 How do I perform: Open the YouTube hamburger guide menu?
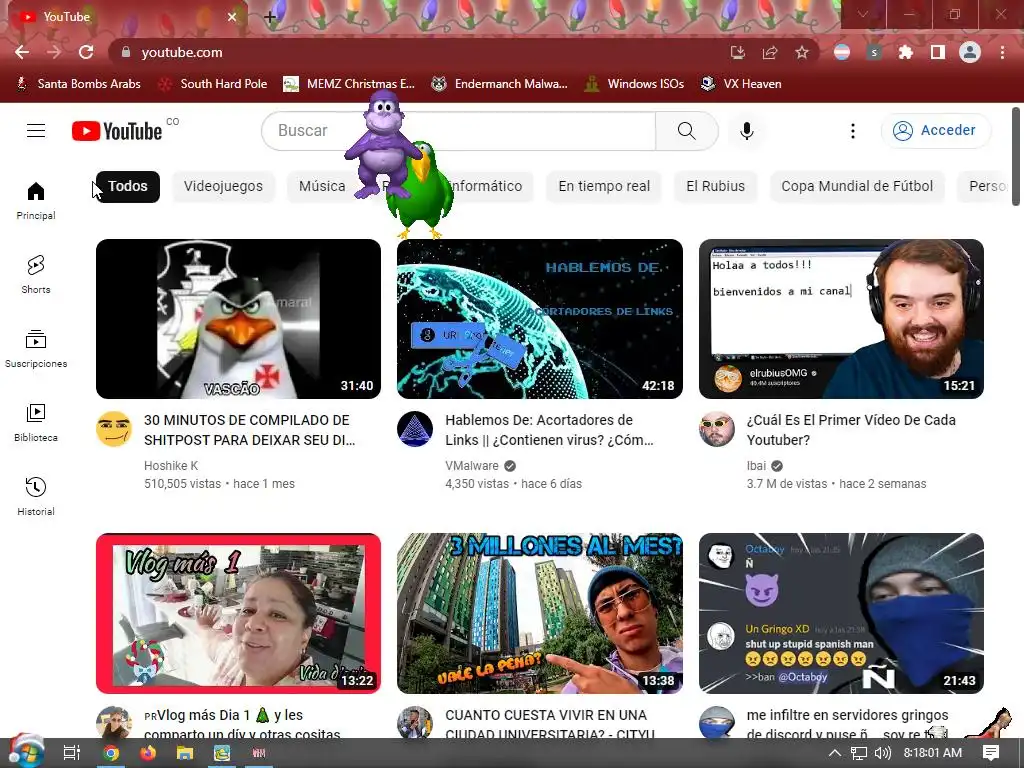pyautogui.click(x=36, y=131)
